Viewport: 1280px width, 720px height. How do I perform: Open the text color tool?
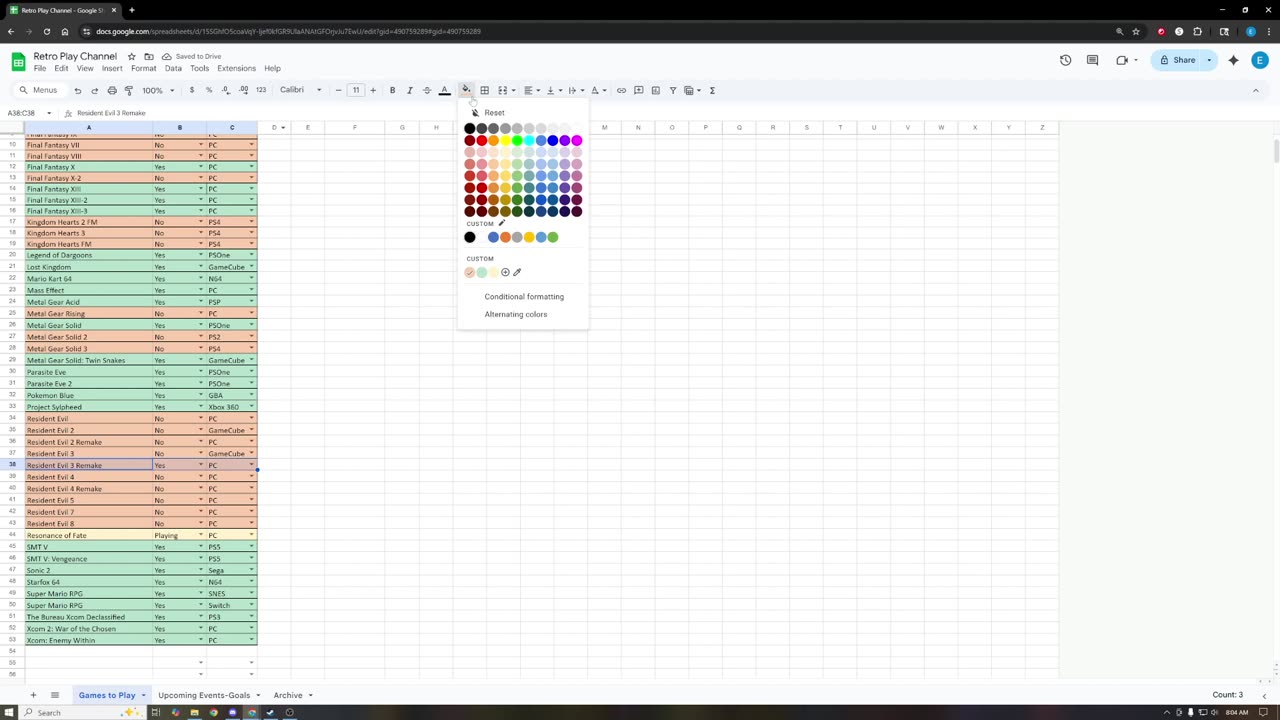click(445, 90)
